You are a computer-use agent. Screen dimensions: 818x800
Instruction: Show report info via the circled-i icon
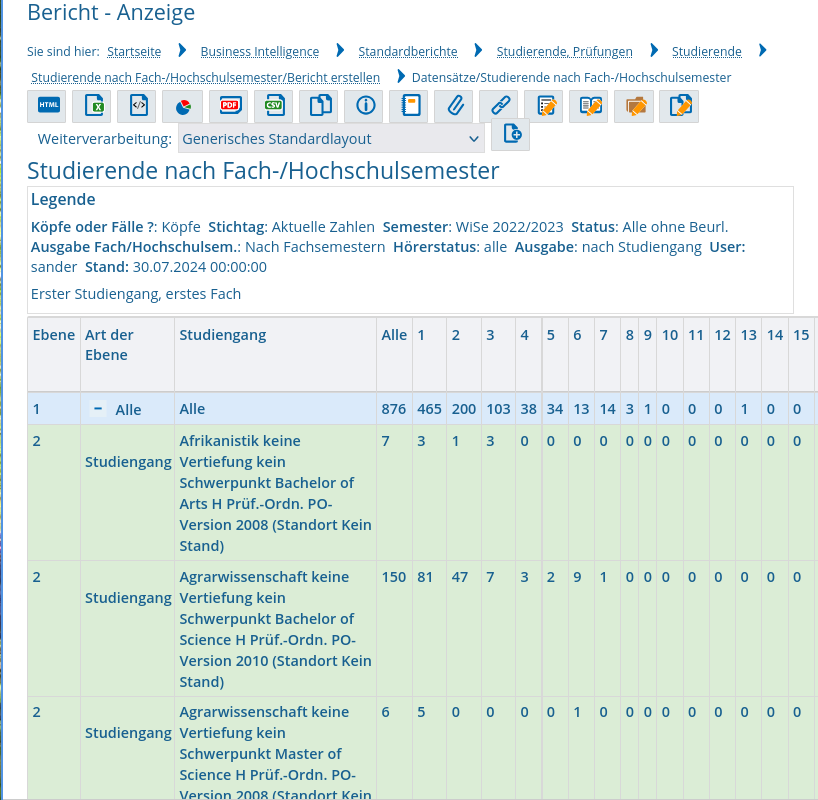click(364, 106)
